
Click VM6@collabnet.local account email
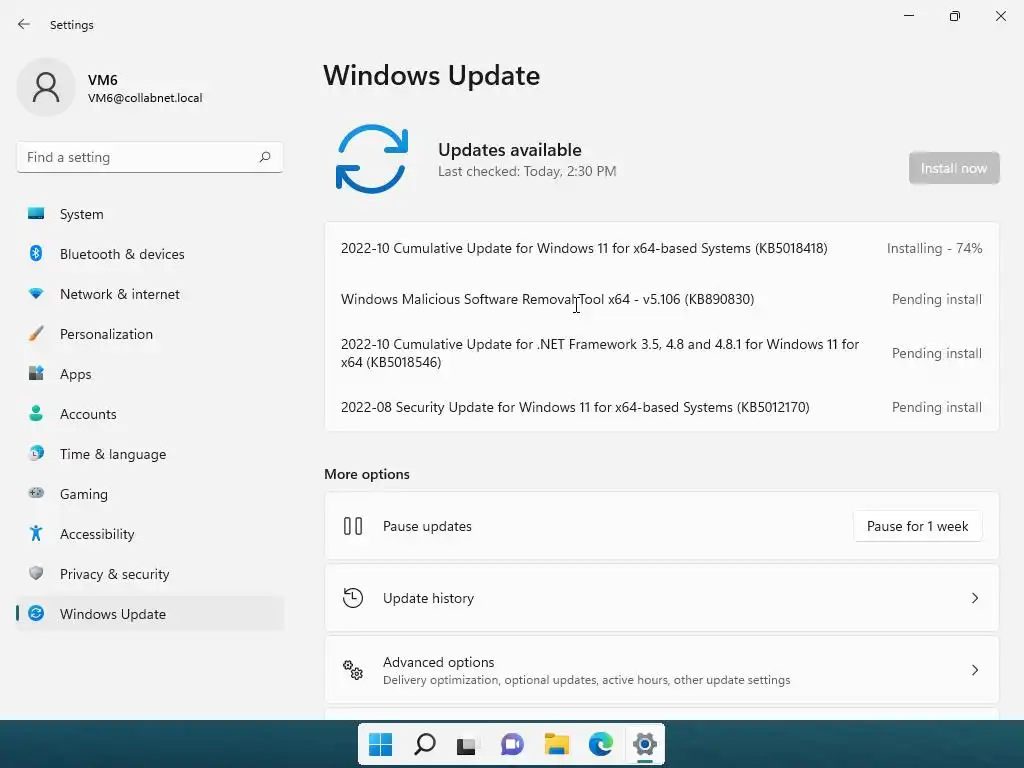pos(145,98)
